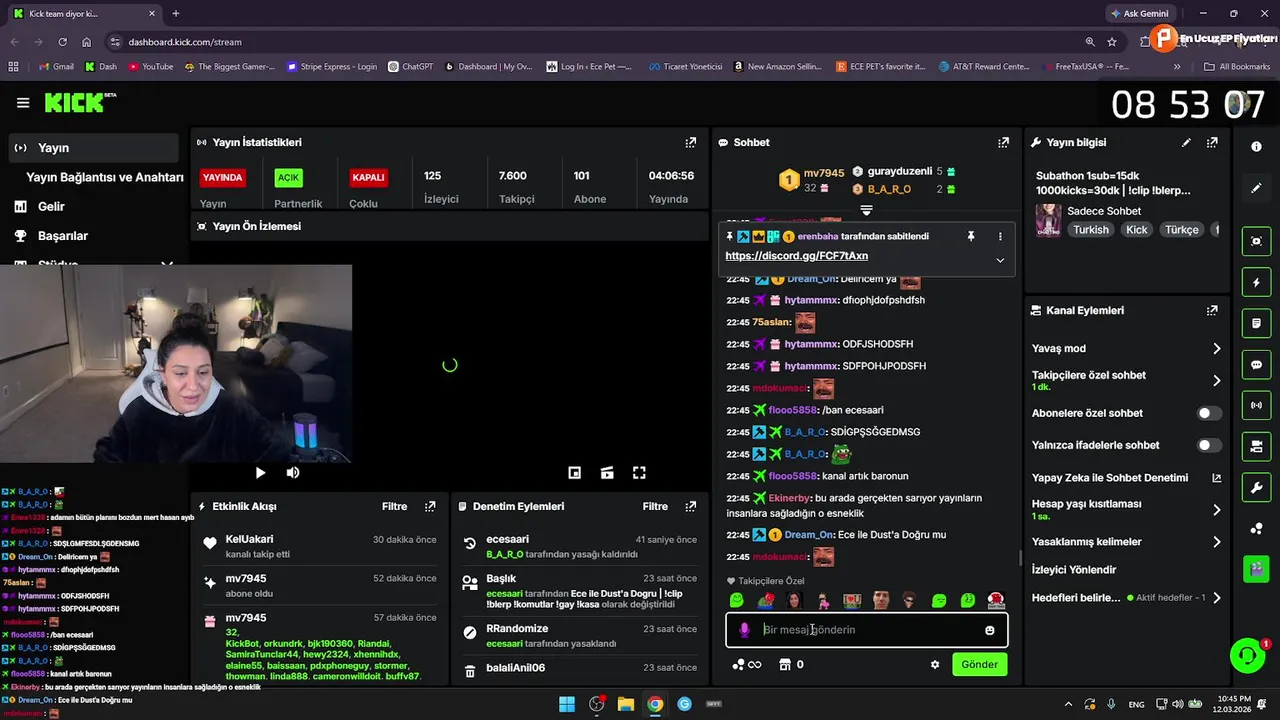Unpin the pinned chat message with pin icon

coord(970,236)
